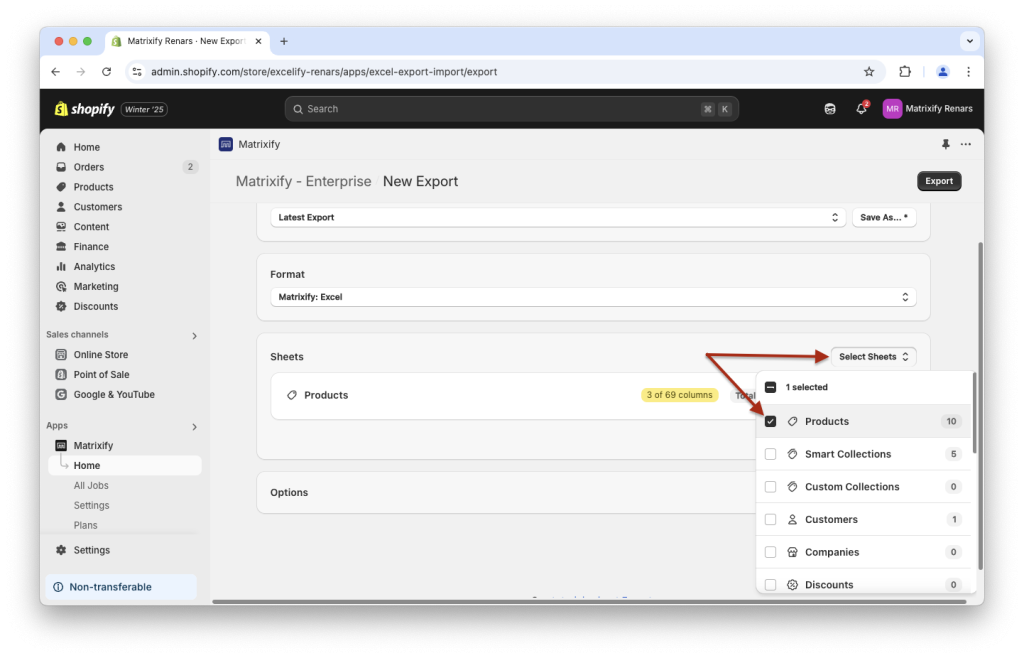Click the 3 of 69 columns badge

tap(679, 395)
